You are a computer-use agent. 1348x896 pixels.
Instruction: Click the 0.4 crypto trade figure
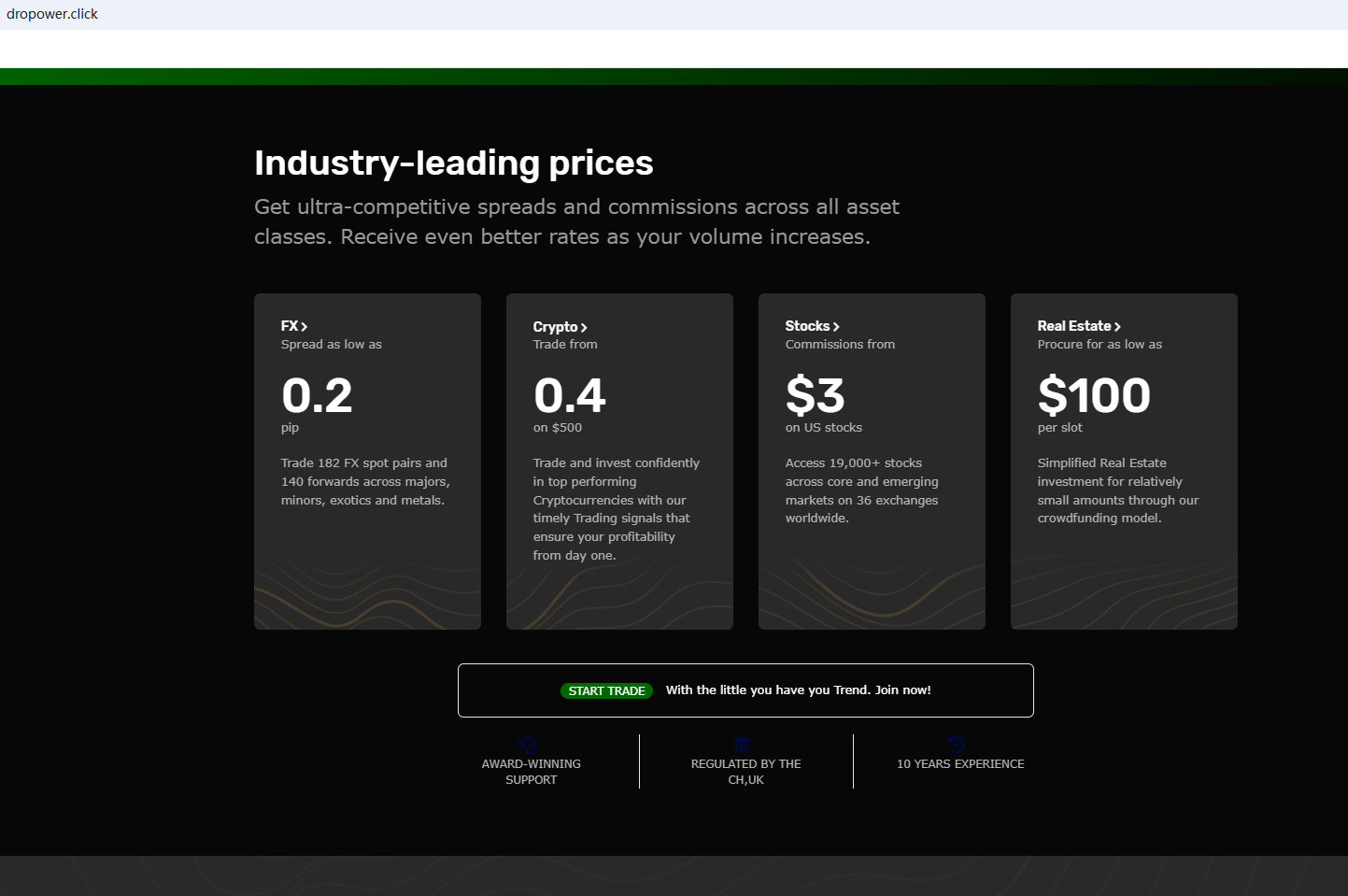point(570,395)
